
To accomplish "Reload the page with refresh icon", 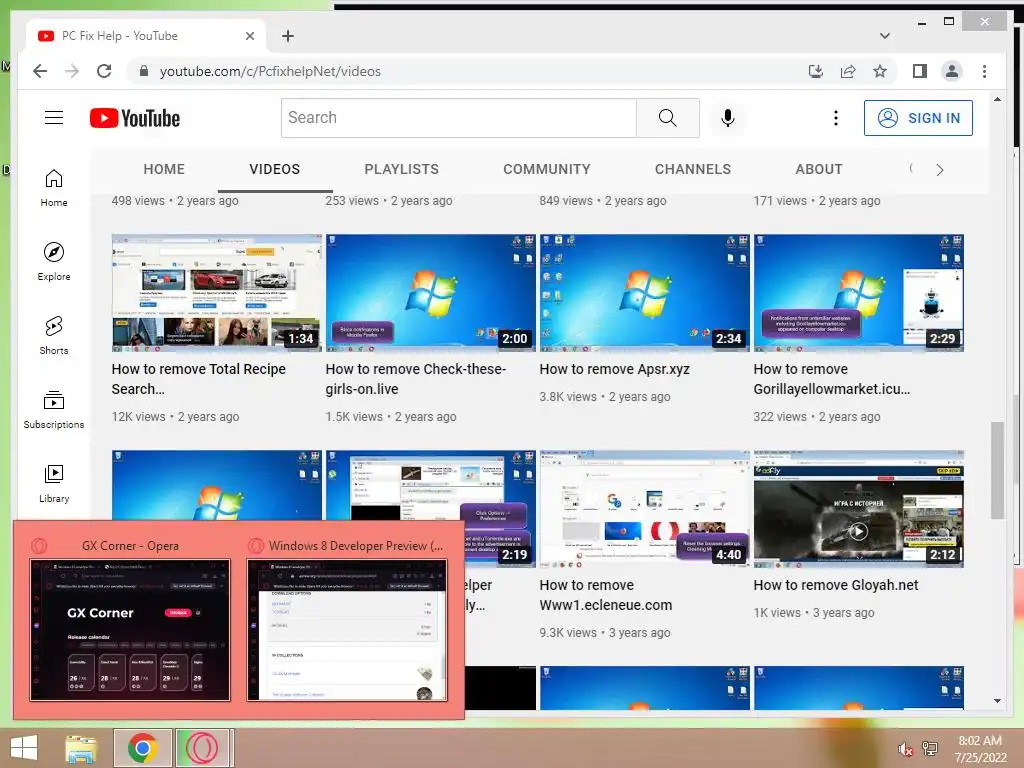I will coord(104,71).
